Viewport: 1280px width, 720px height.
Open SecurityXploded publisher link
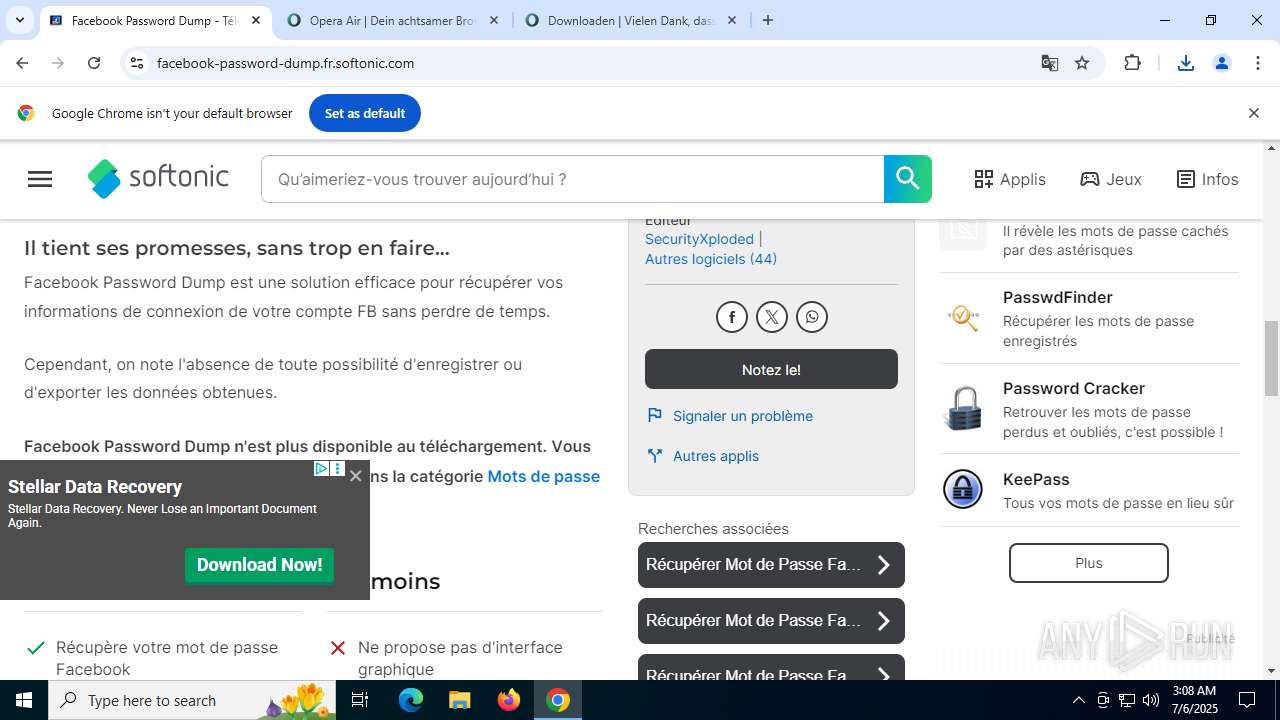699,239
